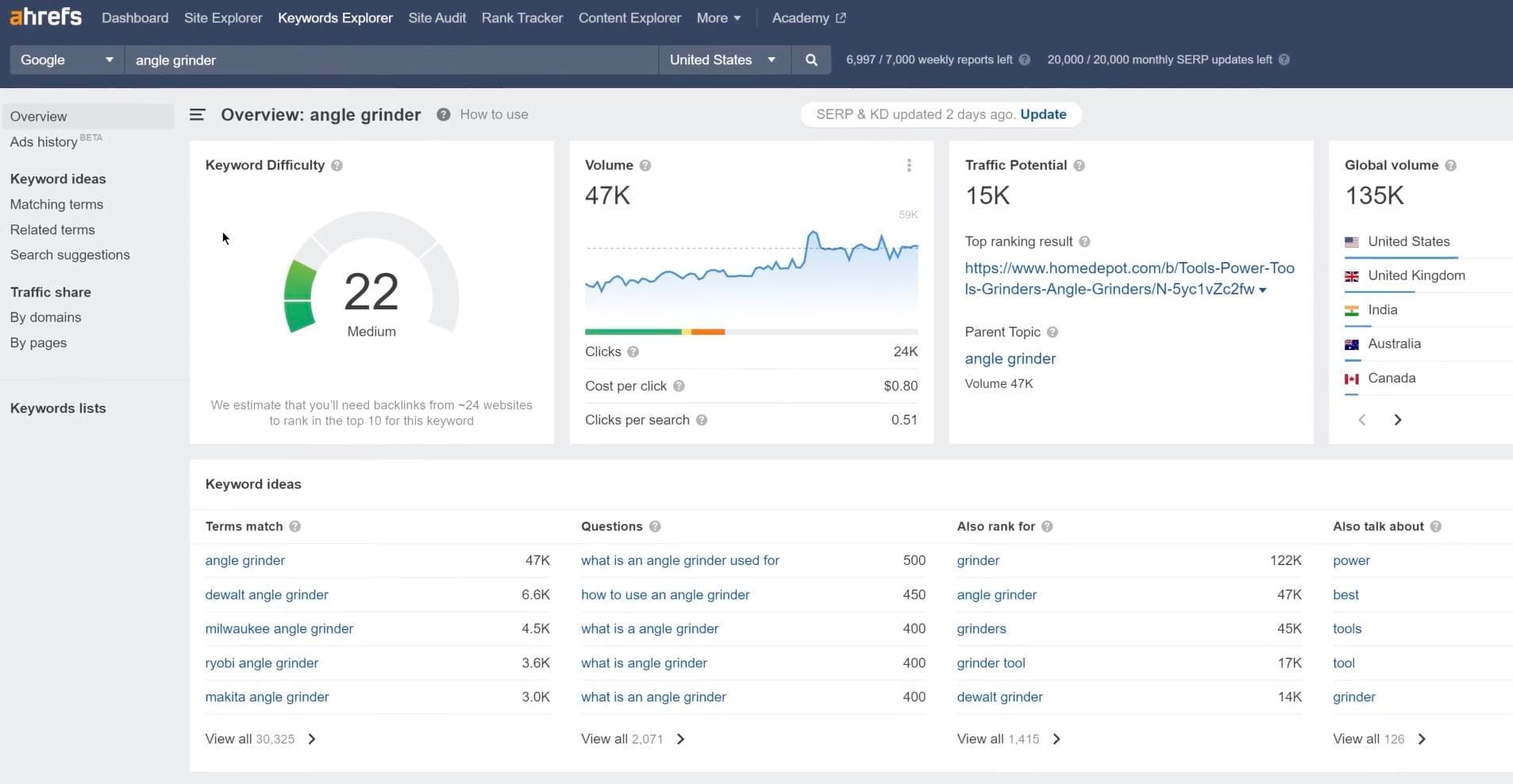Click the Academy external link icon
Screen dimensions: 1513x784
click(x=841, y=17)
